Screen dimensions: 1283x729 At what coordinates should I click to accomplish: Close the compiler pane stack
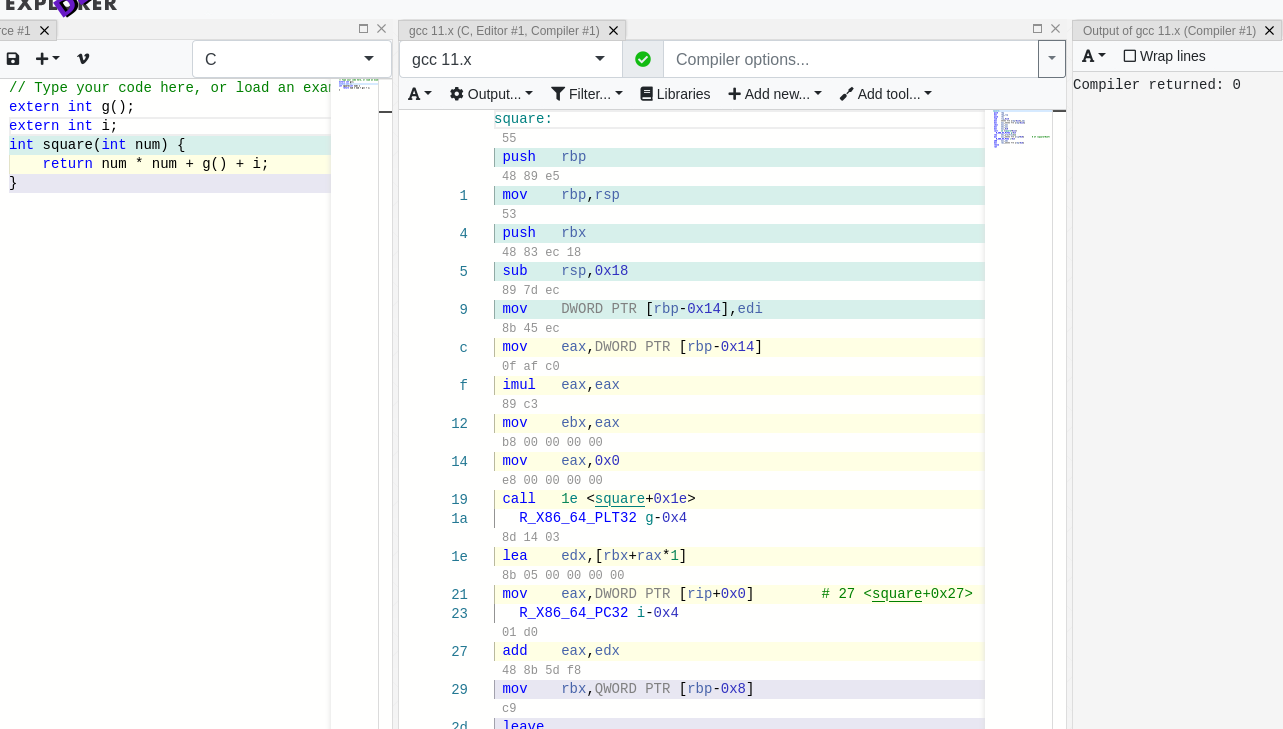point(1055,29)
